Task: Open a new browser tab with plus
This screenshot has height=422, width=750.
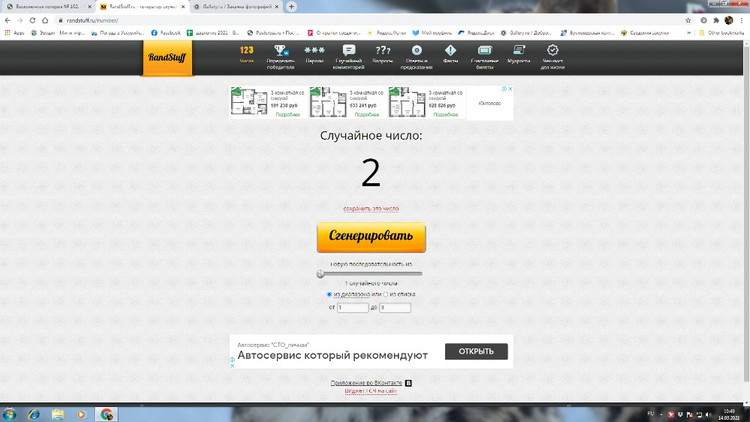Action: point(292,6)
